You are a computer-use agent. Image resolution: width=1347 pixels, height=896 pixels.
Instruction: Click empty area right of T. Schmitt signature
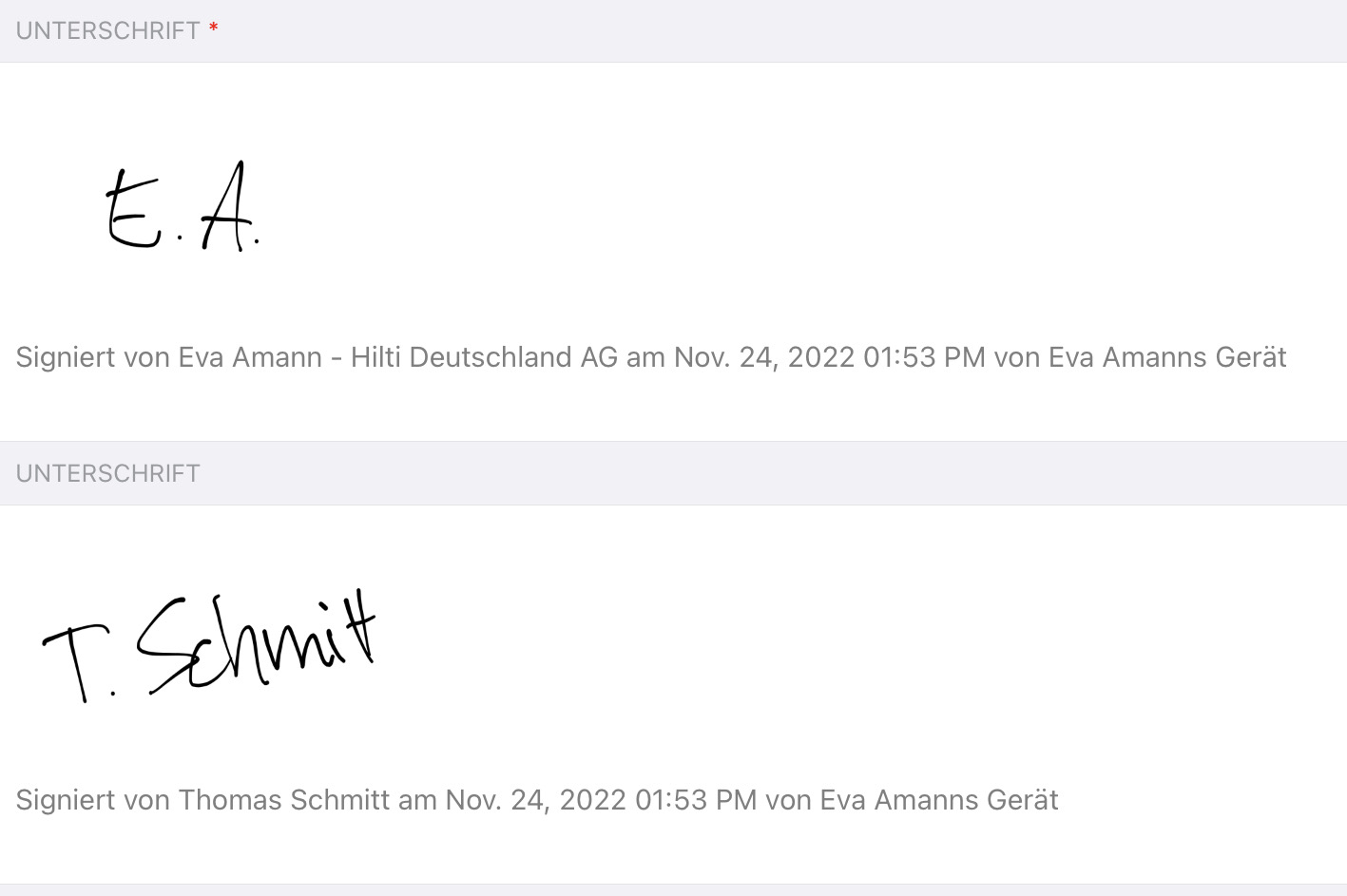click(856, 646)
